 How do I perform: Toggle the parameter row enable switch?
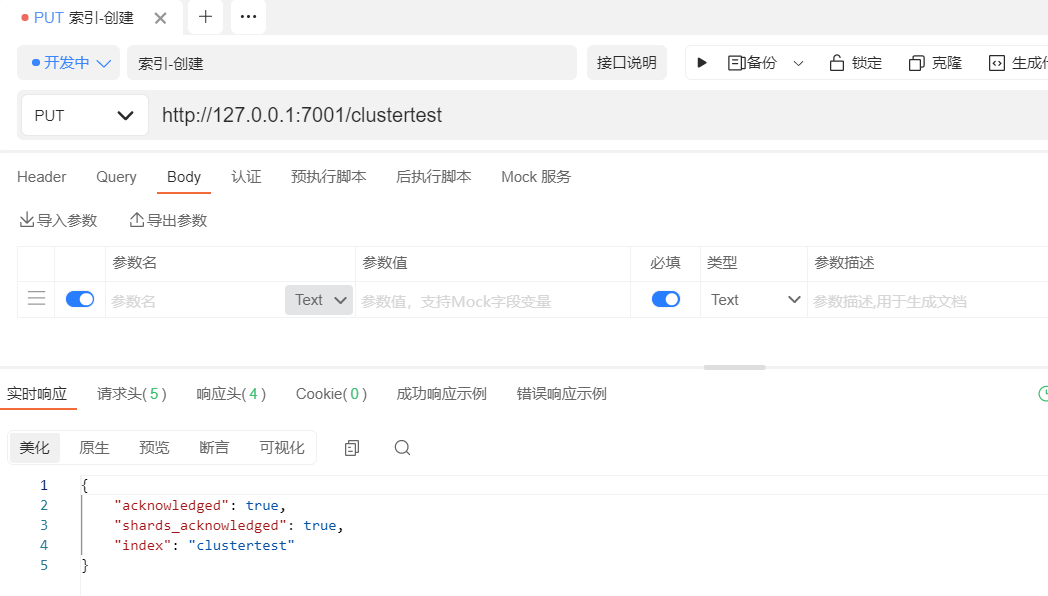(80, 299)
